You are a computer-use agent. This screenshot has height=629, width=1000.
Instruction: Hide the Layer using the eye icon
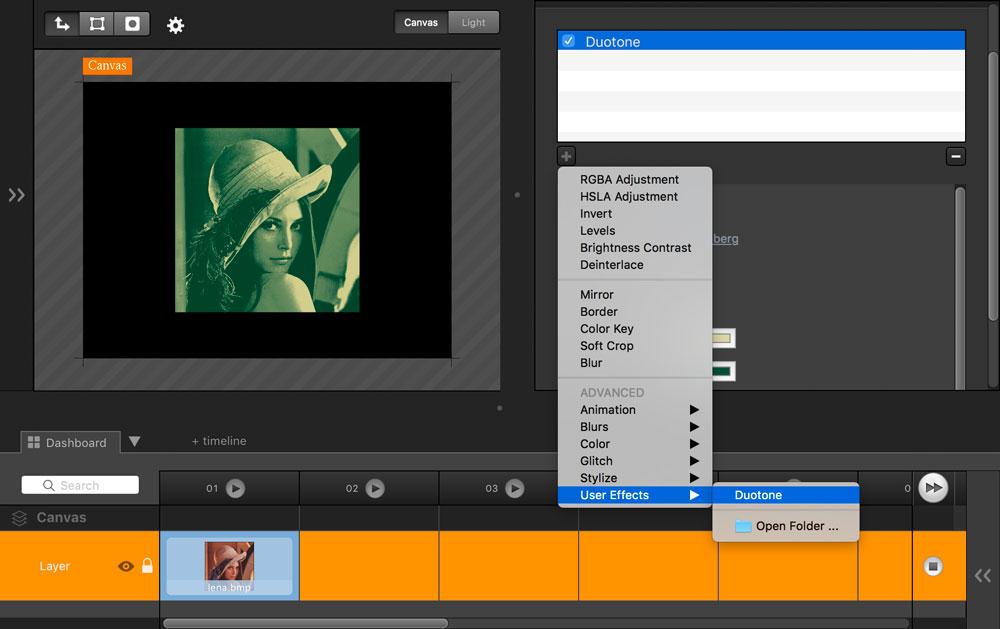click(126, 566)
